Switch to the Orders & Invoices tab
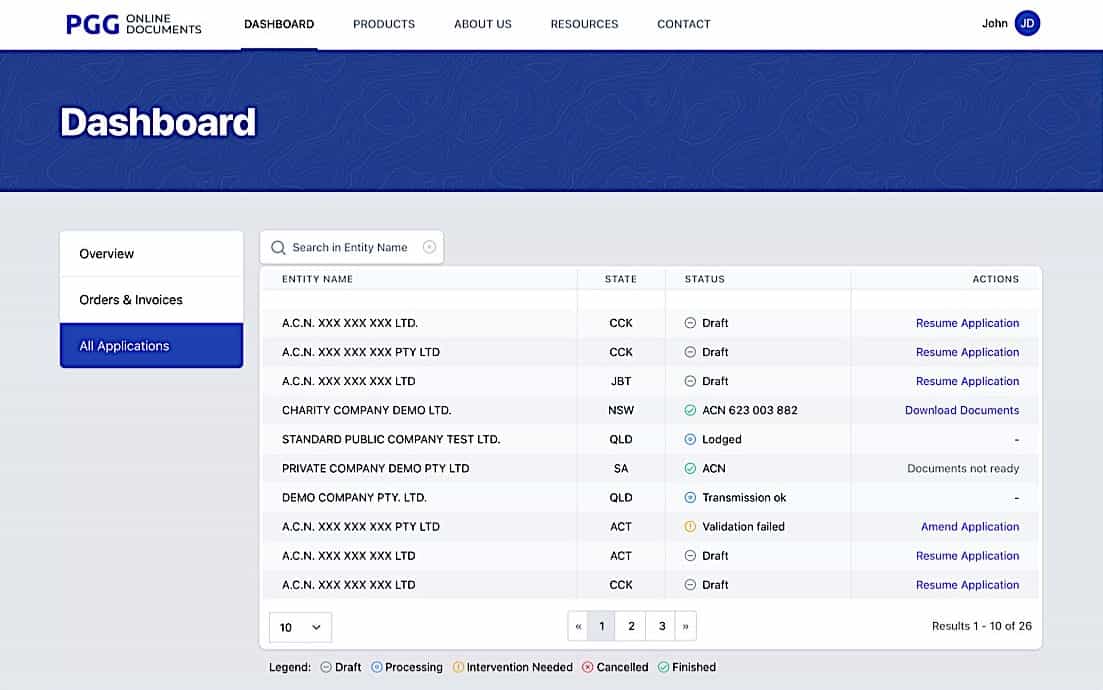 131,299
